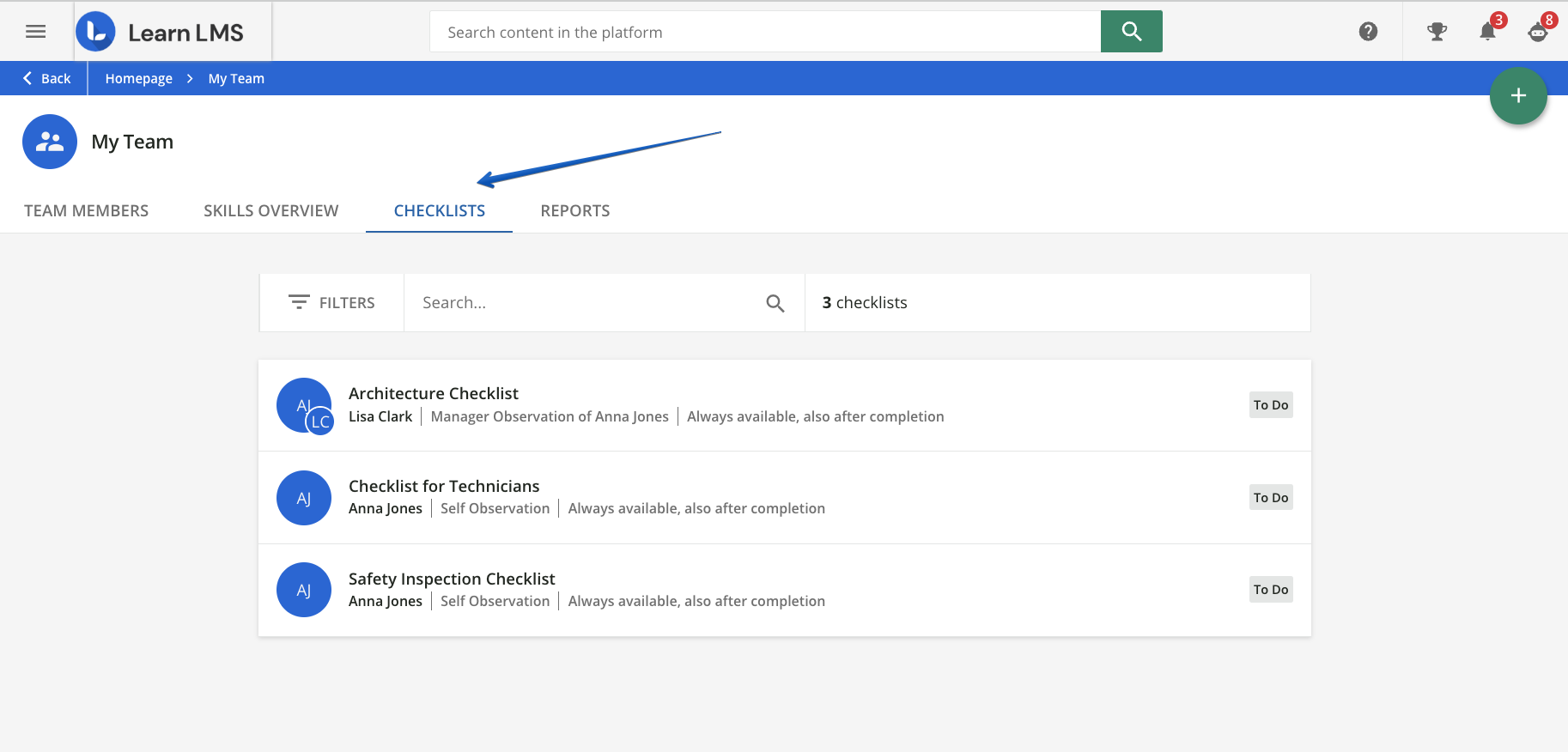Viewport: 1568px width, 752px height.
Task: Navigate to the Homepage breadcrumb
Action: (x=139, y=78)
